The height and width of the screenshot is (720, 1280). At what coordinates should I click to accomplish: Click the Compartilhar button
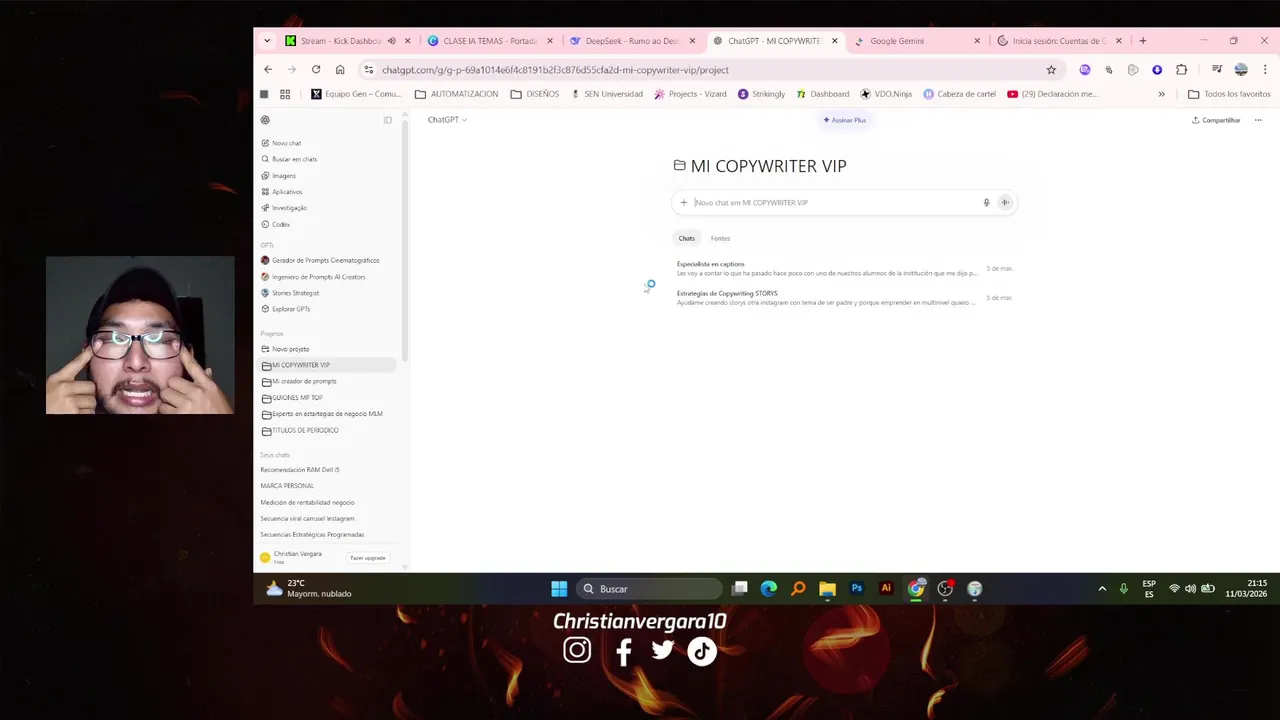coord(1216,120)
